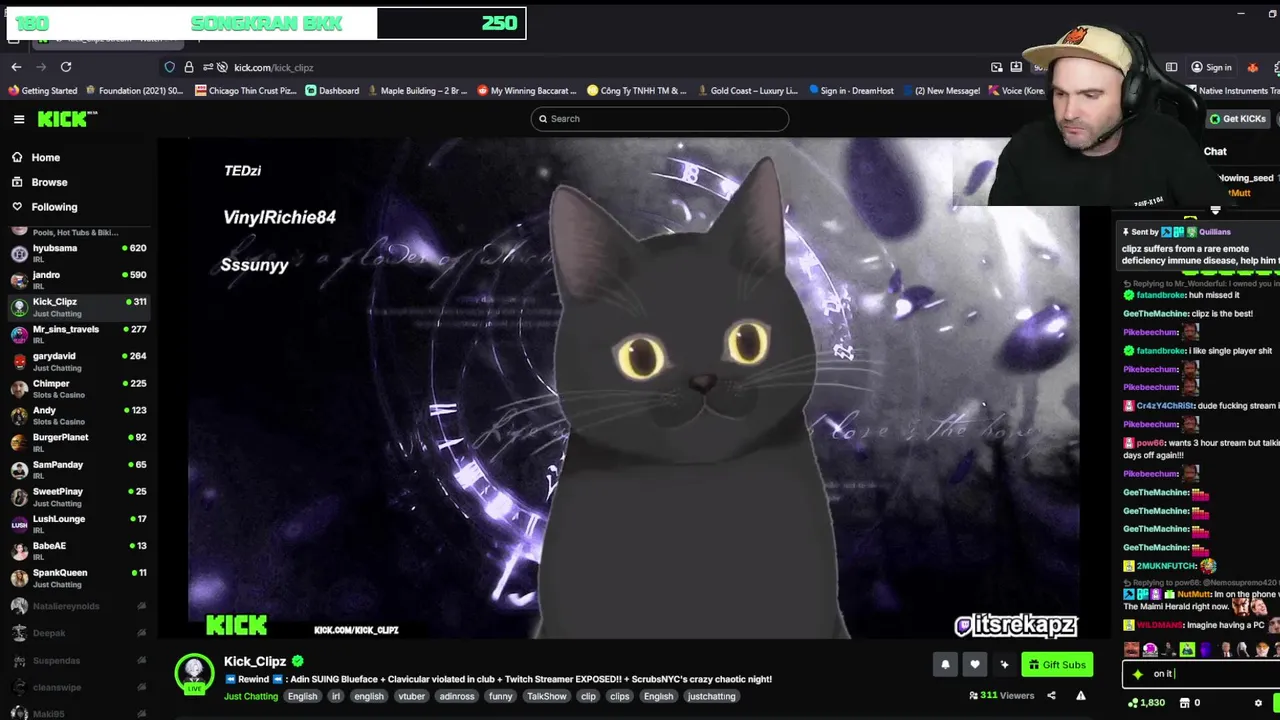Select SpankQueen channel in sidebar
1280x720 pixels.
pyautogui.click(x=80, y=578)
